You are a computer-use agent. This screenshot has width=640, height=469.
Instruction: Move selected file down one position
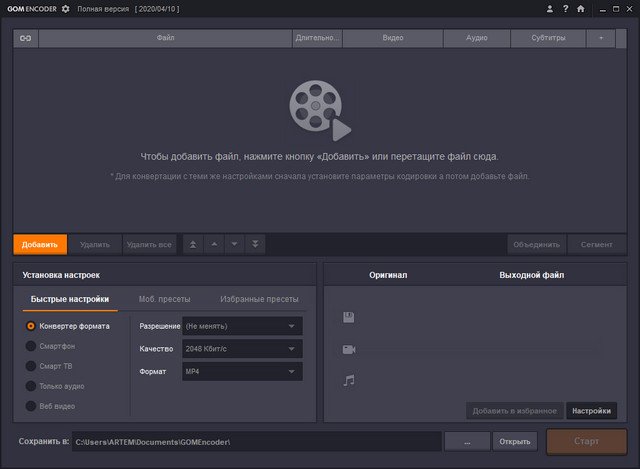pyautogui.click(x=234, y=244)
